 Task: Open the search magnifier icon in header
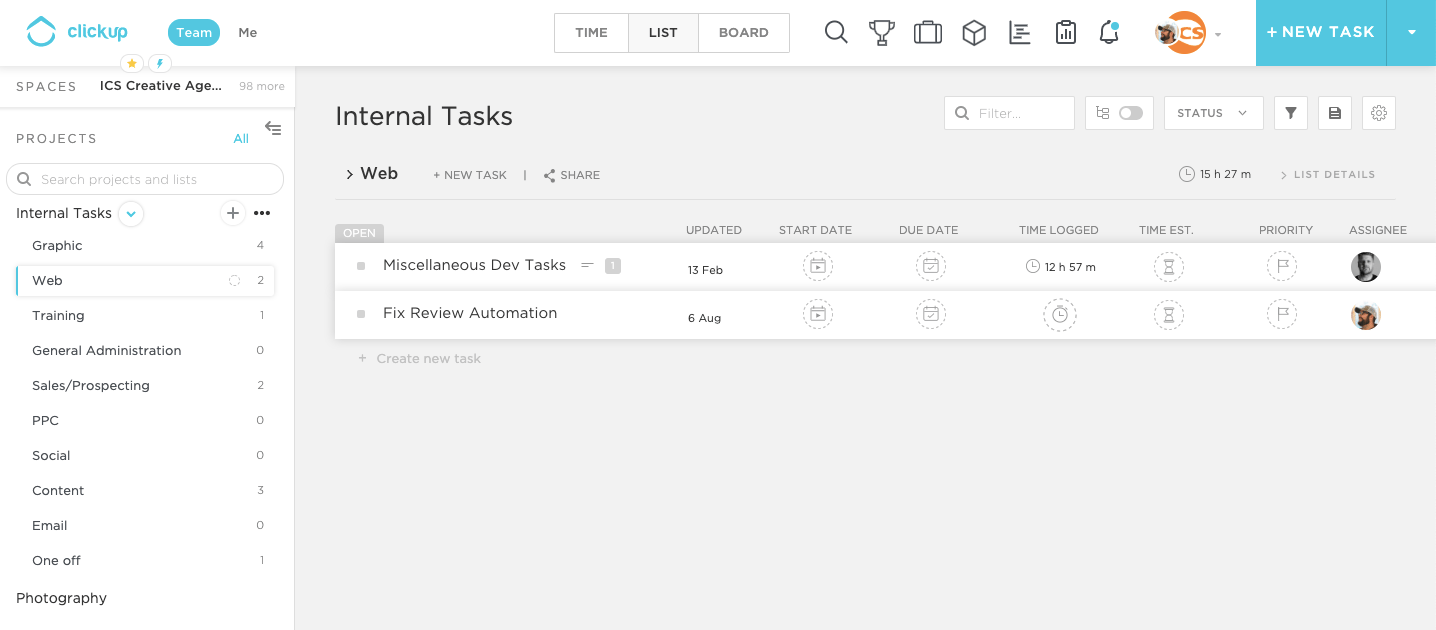coord(836,32)
